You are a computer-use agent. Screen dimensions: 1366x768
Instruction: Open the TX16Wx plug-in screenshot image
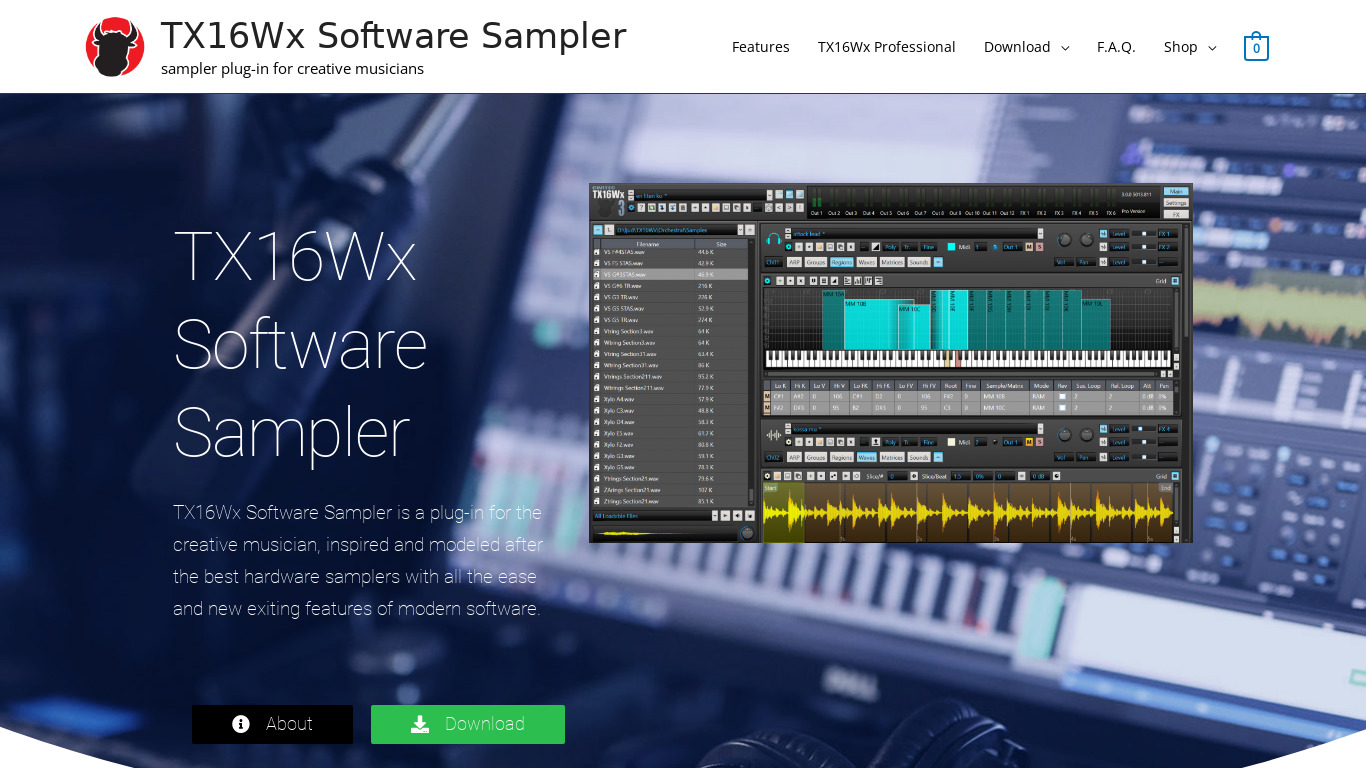pos(891,363)
